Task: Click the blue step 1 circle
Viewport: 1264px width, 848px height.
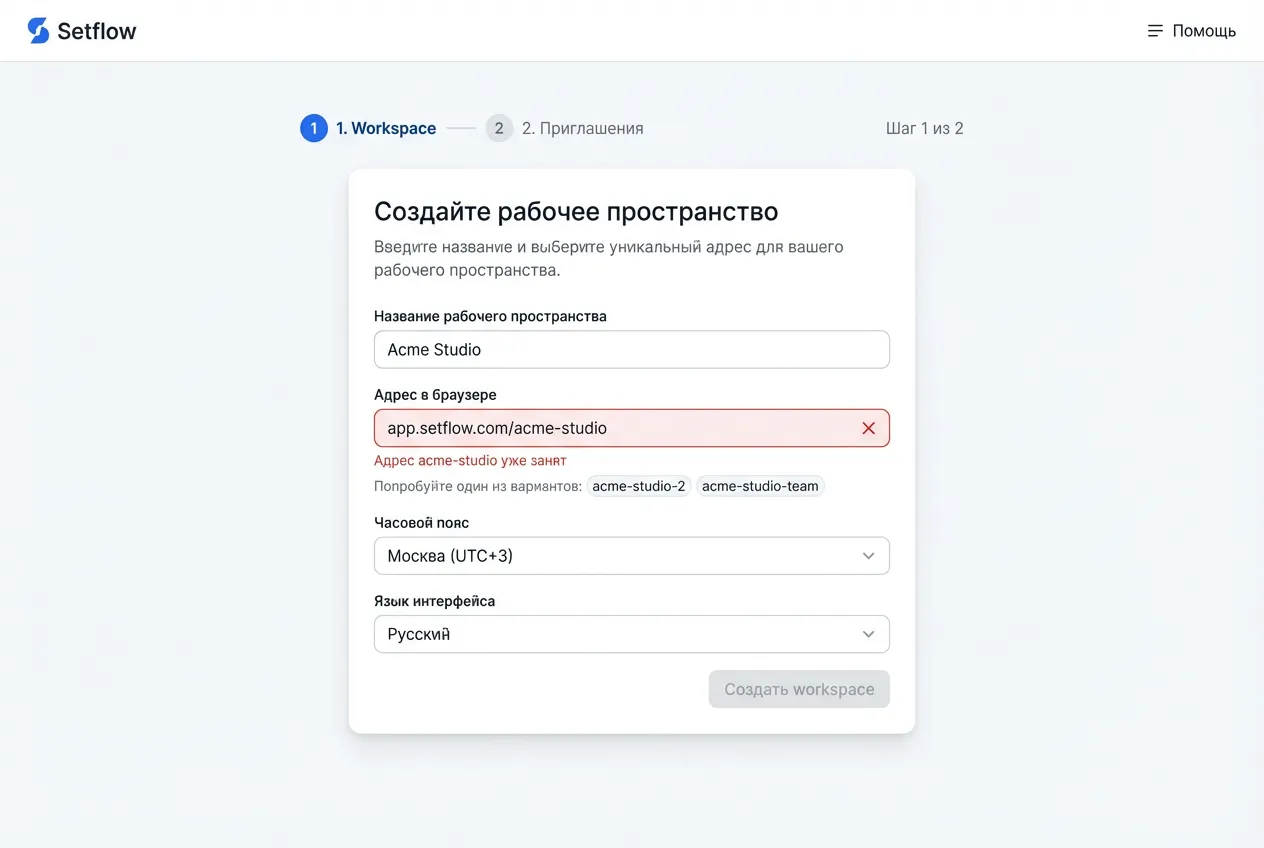Action: click(314, 128)
